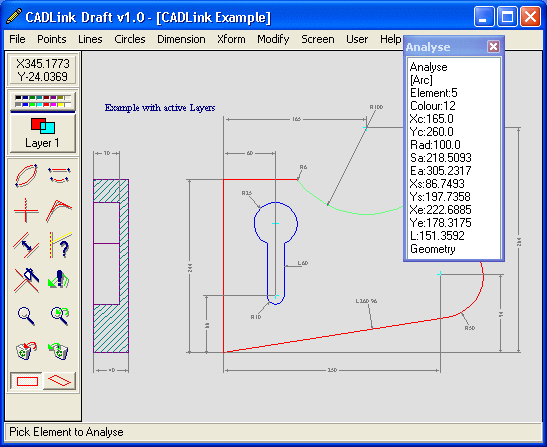Click the Xc:165.0 entry
The width and height of the screenshot is (547, 447).
click(432, 119)
